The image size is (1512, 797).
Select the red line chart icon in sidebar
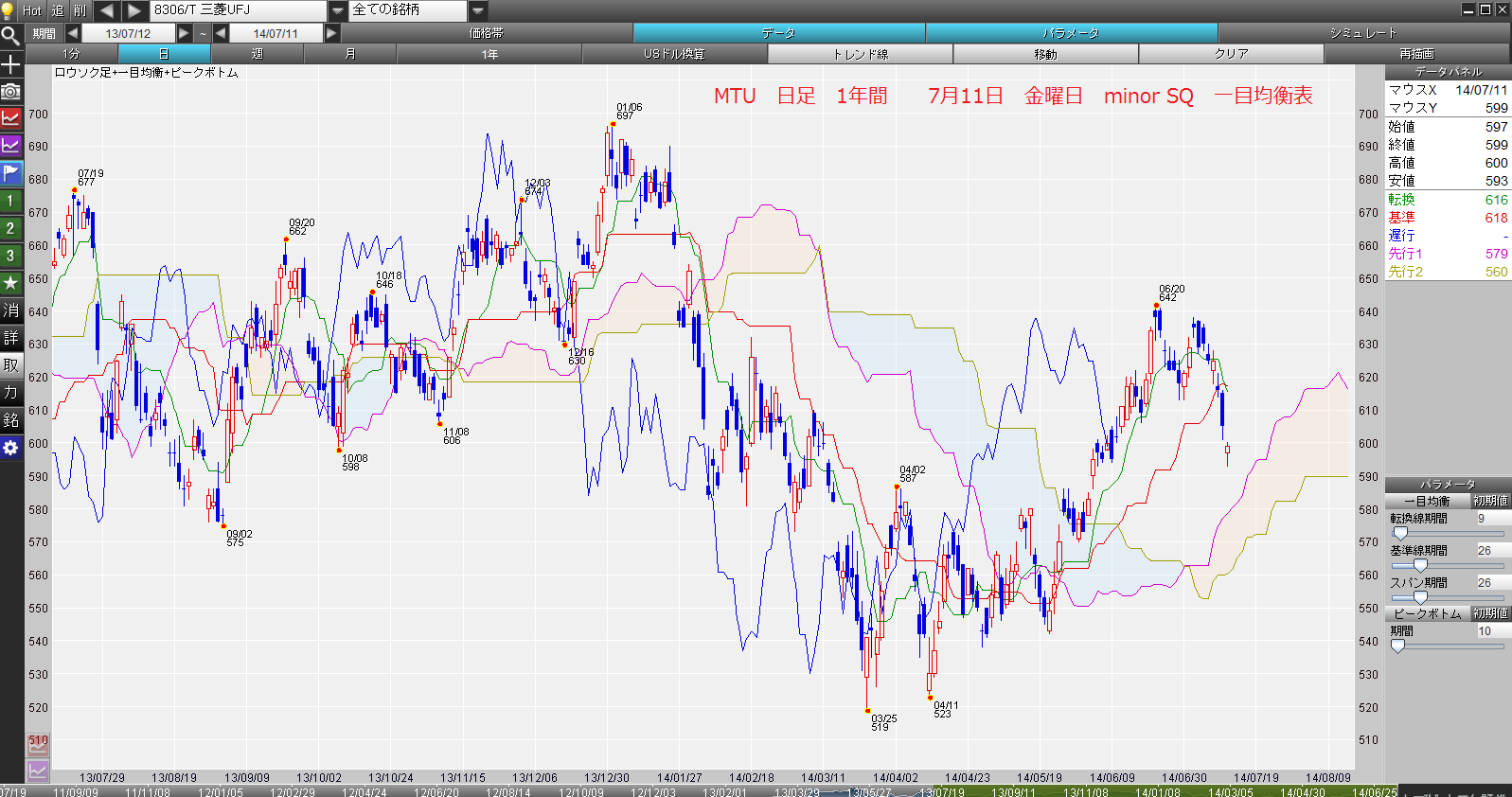click(x=10, y=118)
